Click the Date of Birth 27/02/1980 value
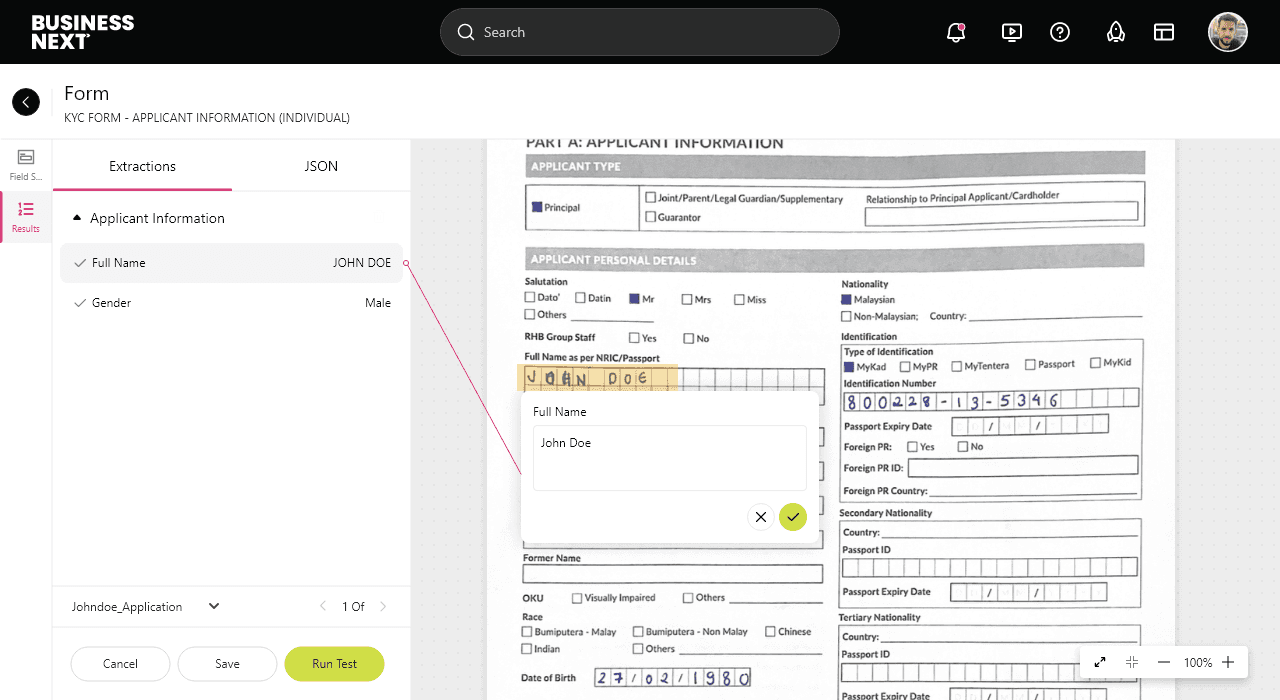Image resolution: width=1280 pixels, height=700 pixels. (x=673, y=678)
